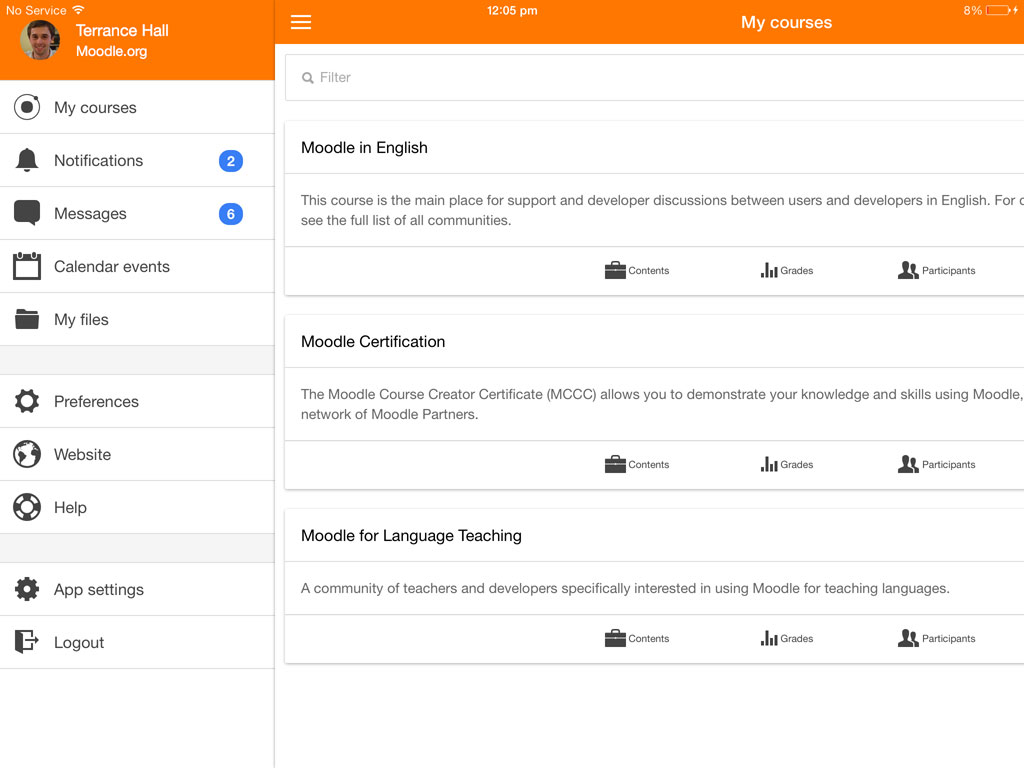Click the filter search magnifier icon
The width and height of the screenshot is (1024, 768).
tap(308, 78)
